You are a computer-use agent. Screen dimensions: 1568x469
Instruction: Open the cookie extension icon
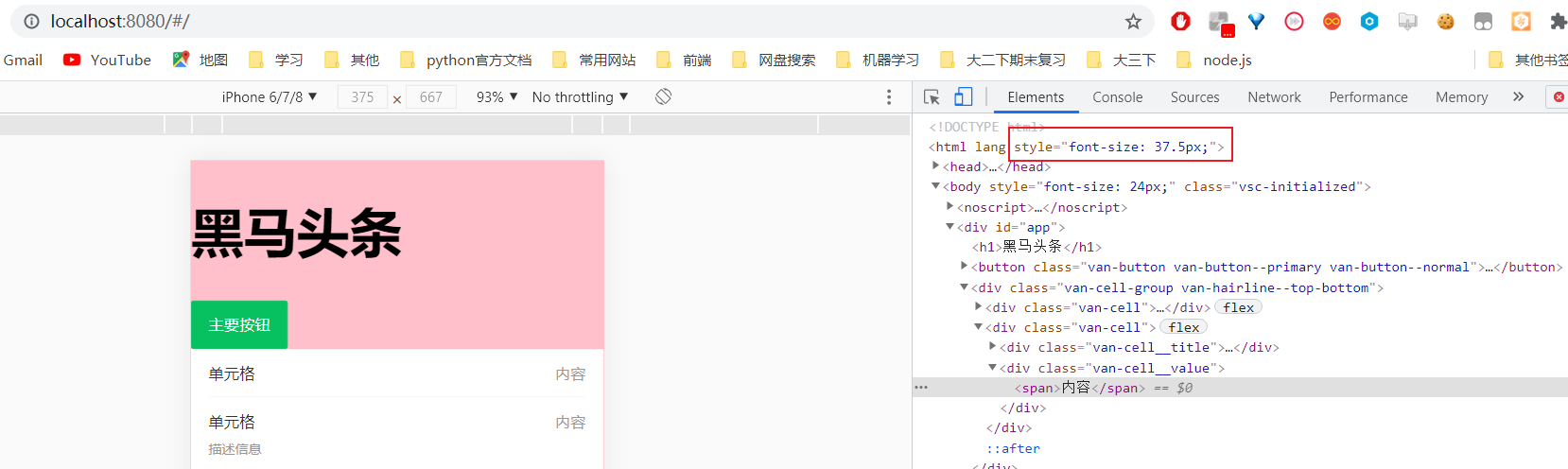1445,21
